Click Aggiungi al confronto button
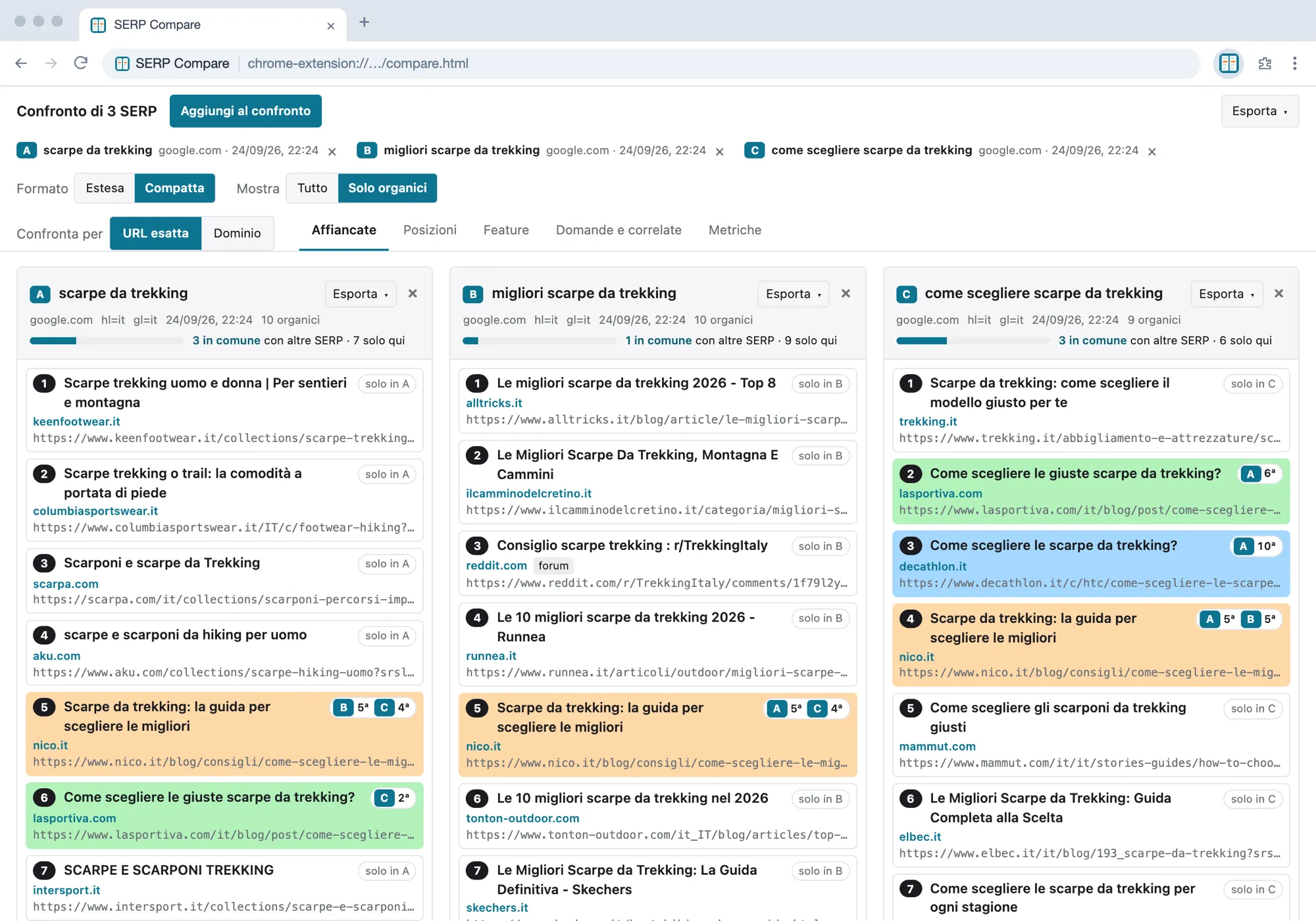 pos(245,111)
